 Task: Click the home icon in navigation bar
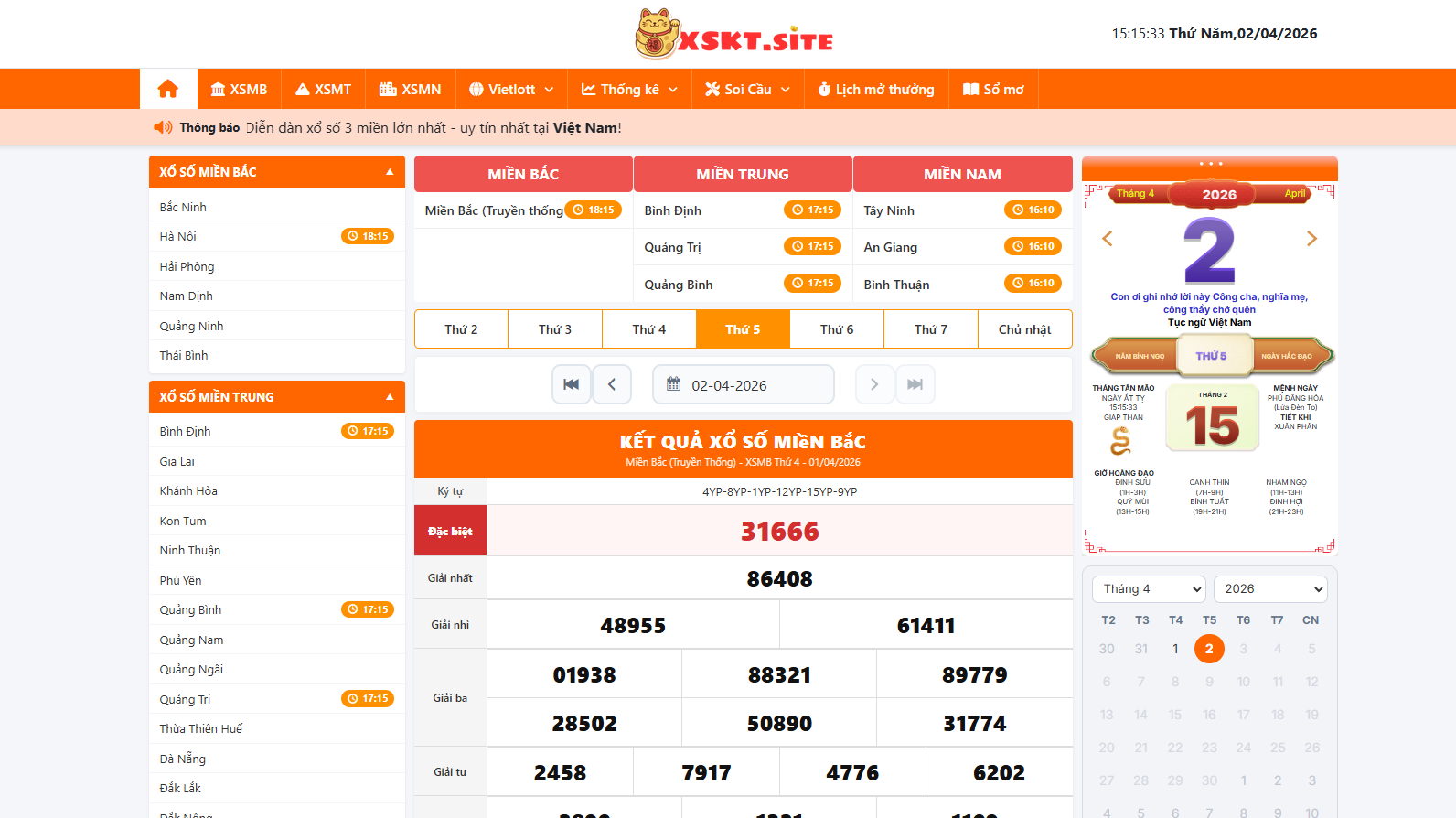tap(168, 89)
